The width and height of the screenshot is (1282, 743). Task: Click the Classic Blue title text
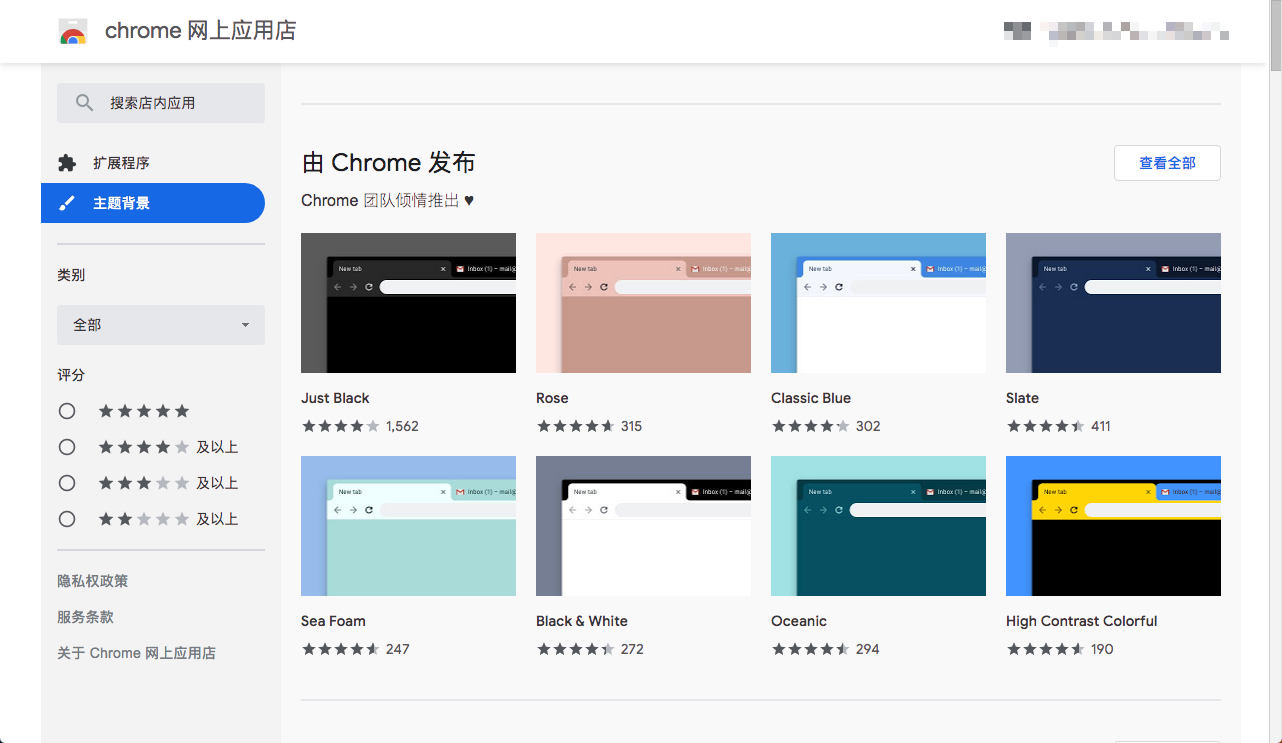click(x=811, y=398)
